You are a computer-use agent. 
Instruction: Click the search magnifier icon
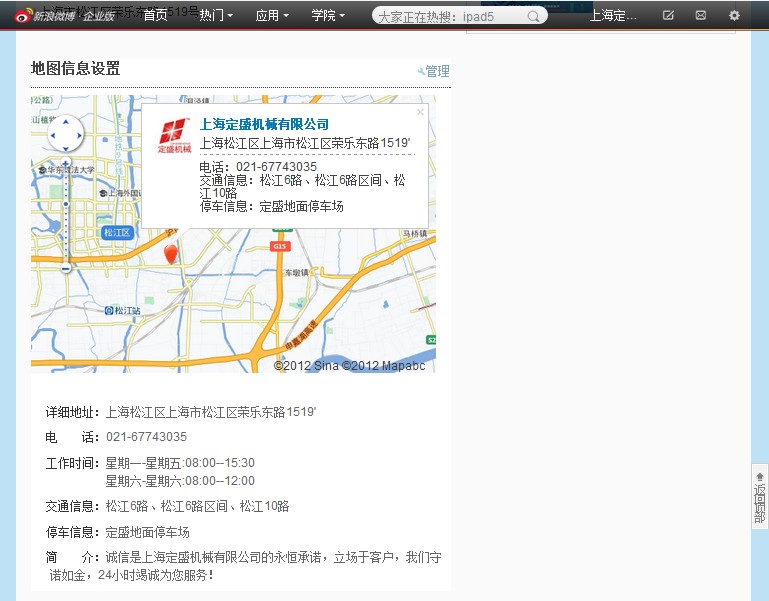pyautogui.click(x=534, y=17)
